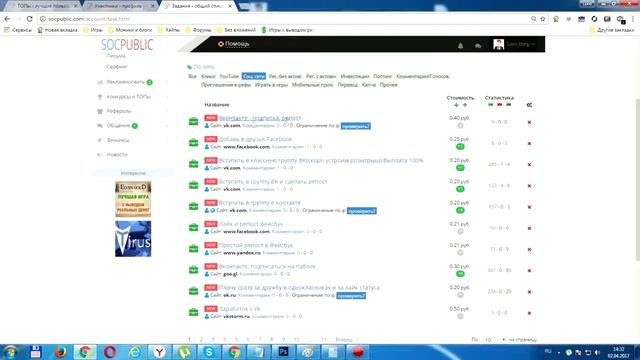Click the red statistics flag icon
Screen dimensions: 640x360
499,105
